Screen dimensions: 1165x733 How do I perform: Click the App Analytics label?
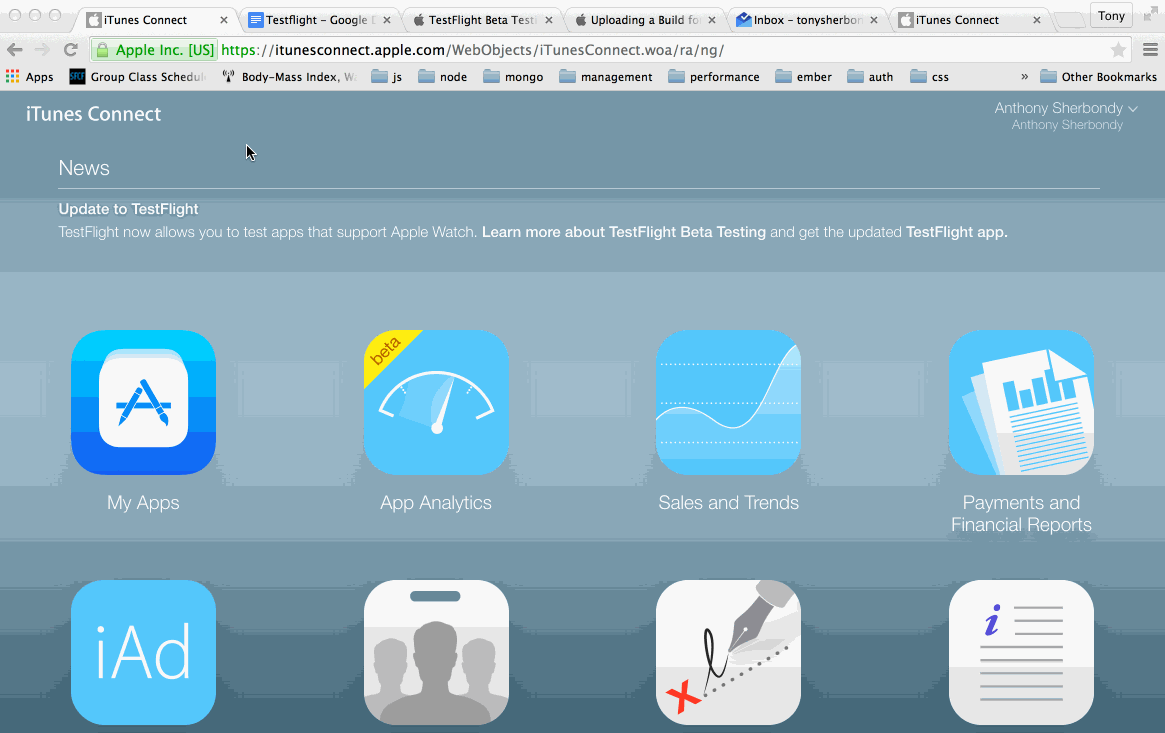(436, 503)
